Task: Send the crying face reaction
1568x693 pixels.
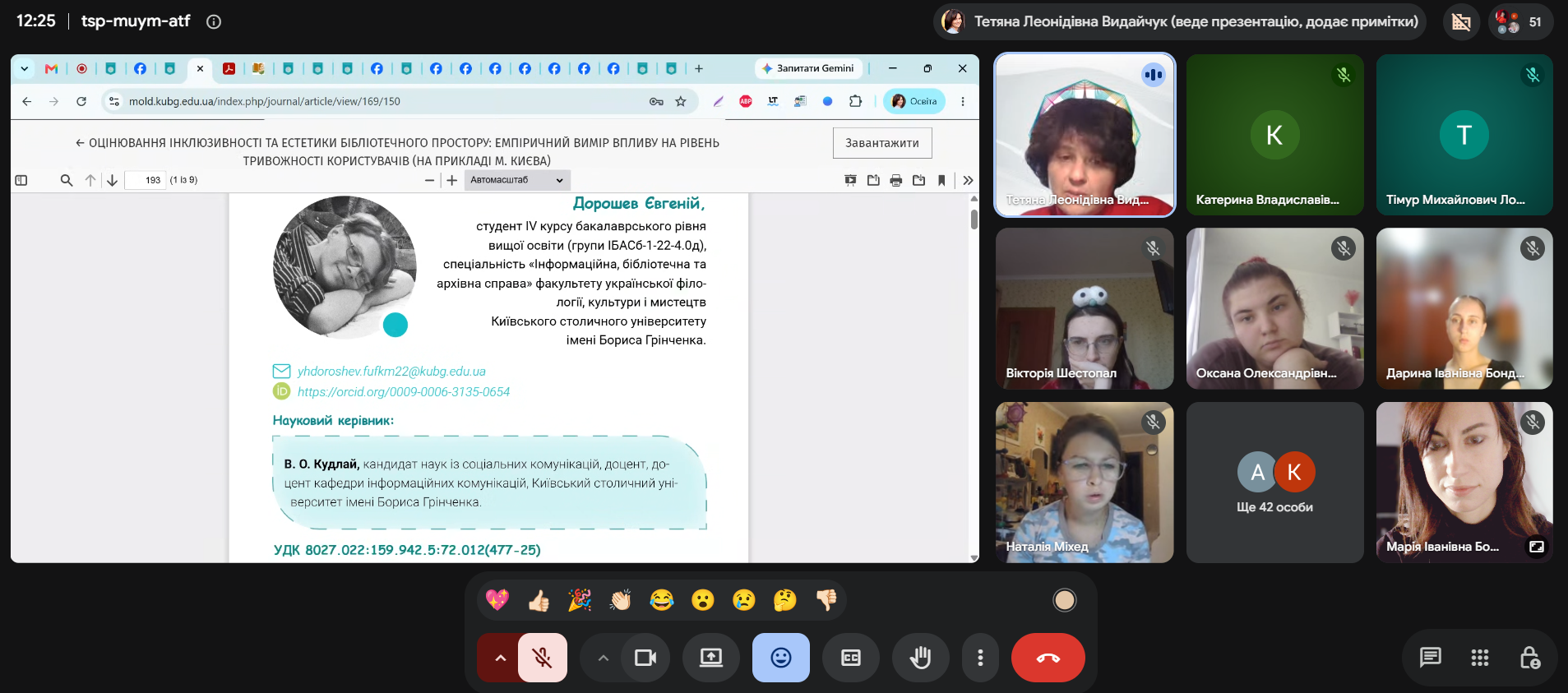Action: point(744,600)
